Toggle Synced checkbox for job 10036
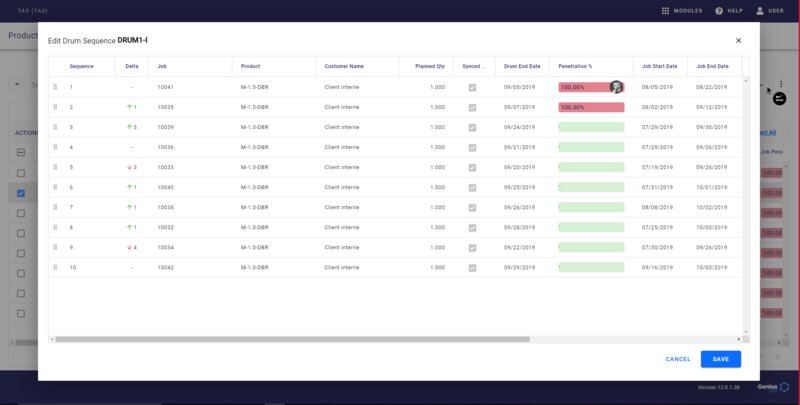 pyautogui.click(x=473, y=147)
